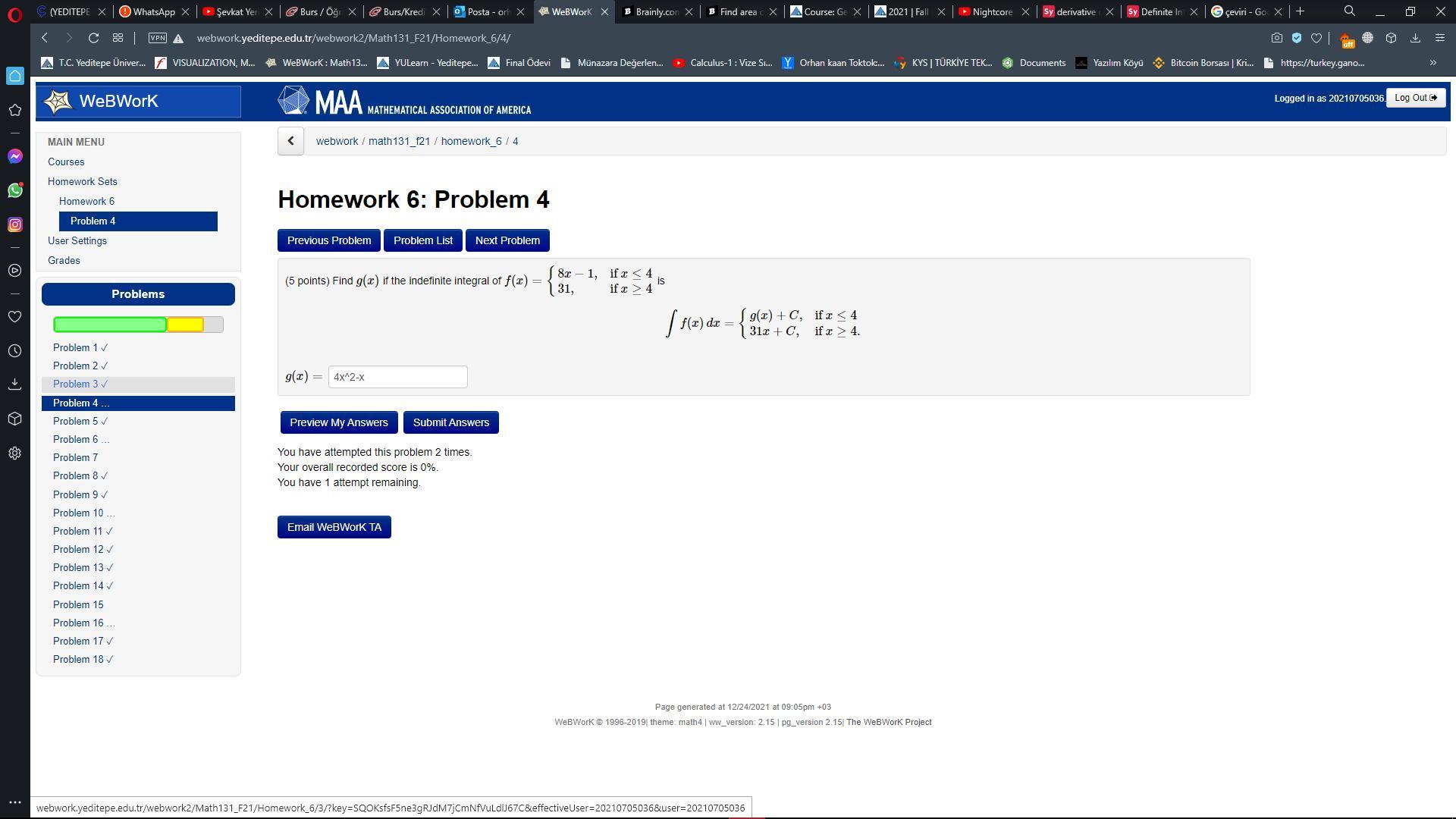Click the page reload icon
Viewport: 1456px width, 819px height.
(x=93, y=38)
